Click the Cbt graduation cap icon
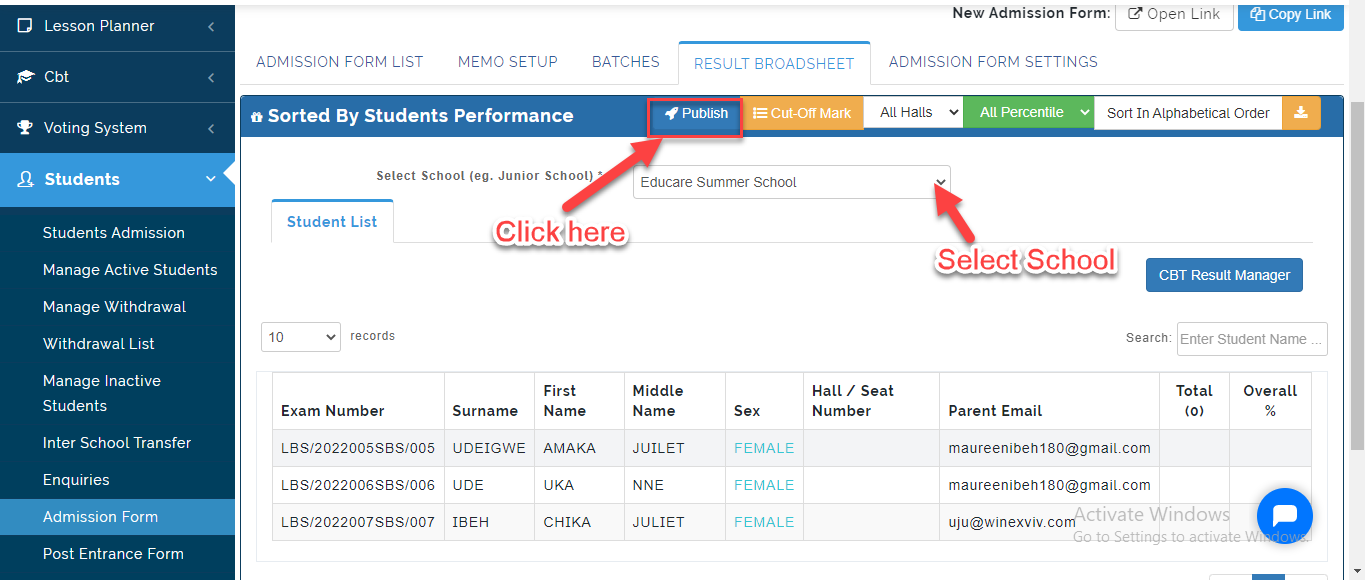 coord(25,77)
